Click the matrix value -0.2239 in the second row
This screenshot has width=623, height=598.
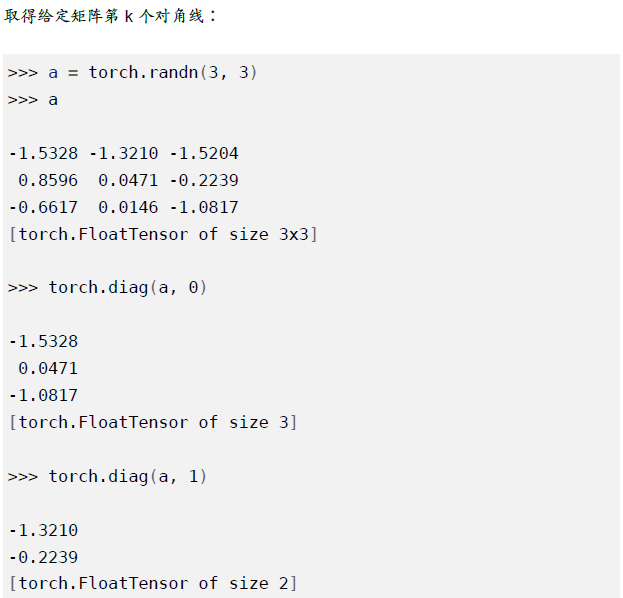click(204, 180)
